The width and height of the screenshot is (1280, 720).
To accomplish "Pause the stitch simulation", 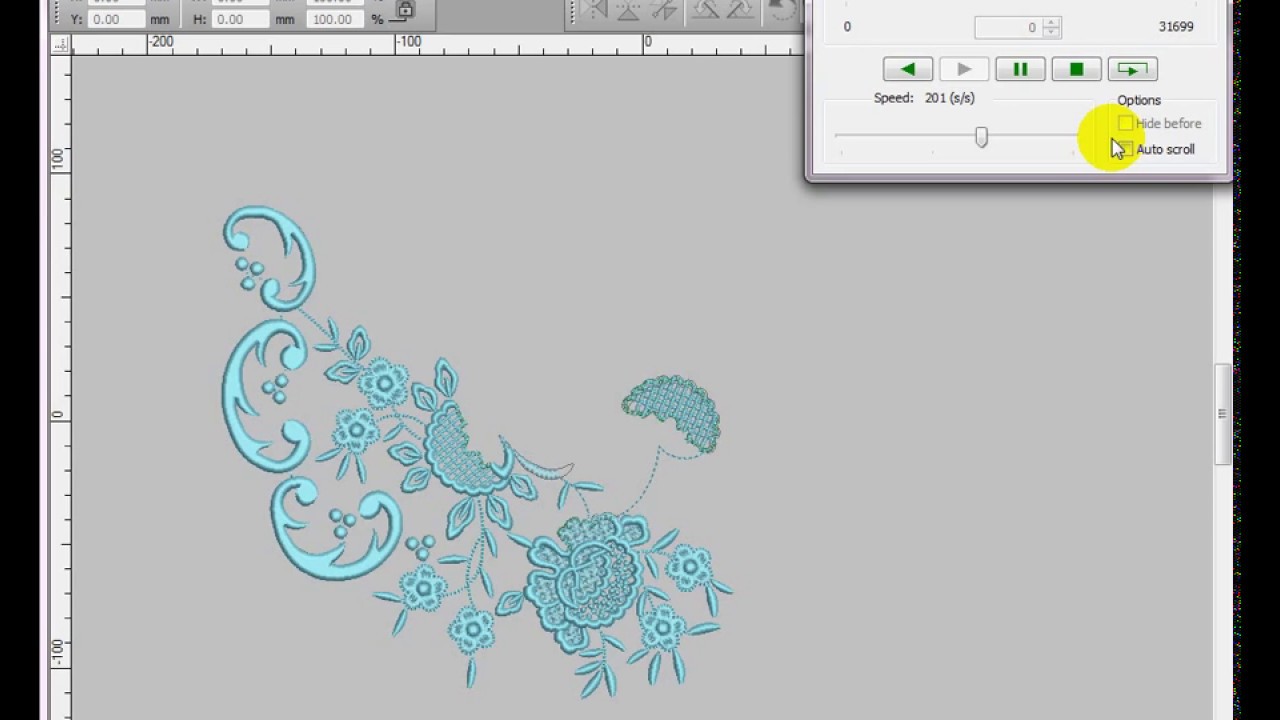I will [1020, 69].
